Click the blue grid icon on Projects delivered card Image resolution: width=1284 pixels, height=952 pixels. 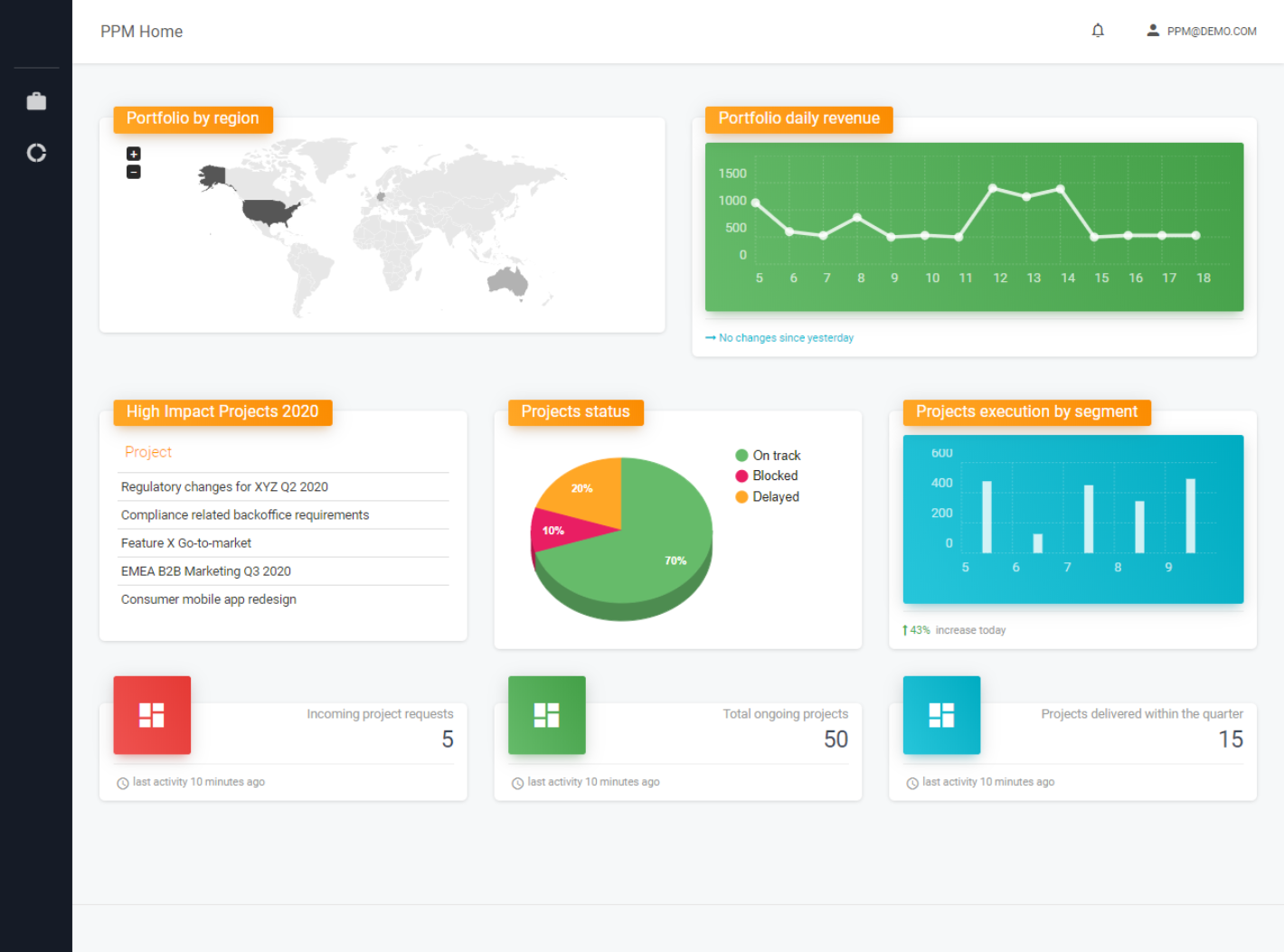click(941, 714)
